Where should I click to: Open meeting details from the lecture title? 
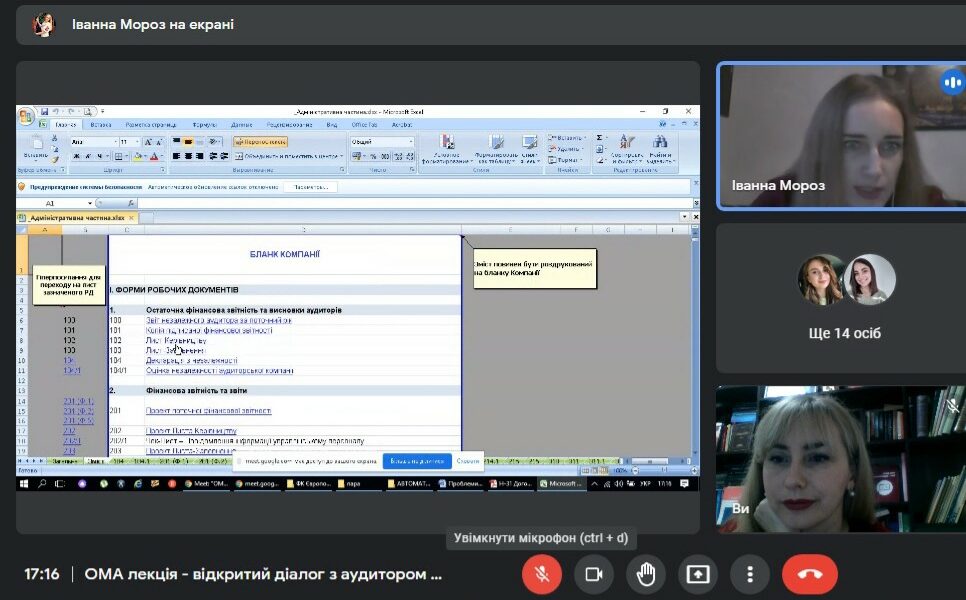[263, 574]
